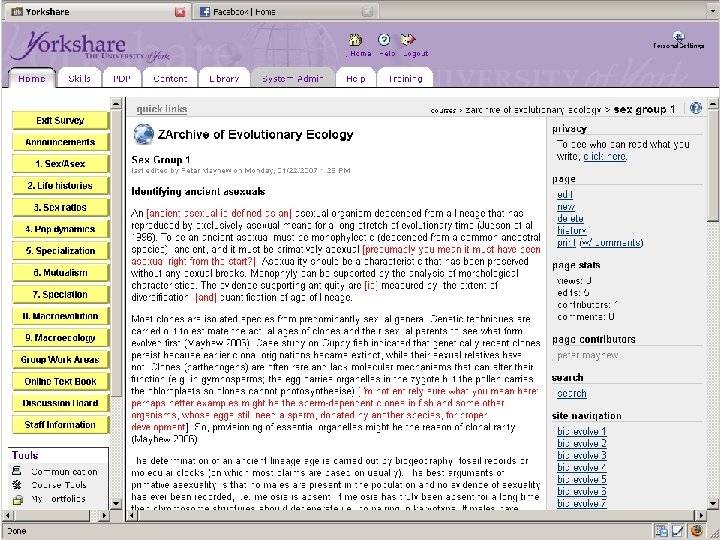The height and width of the screenshot is (540, 720).
Task: Click the w/ comments print link
Action: (x=610, y=243)
